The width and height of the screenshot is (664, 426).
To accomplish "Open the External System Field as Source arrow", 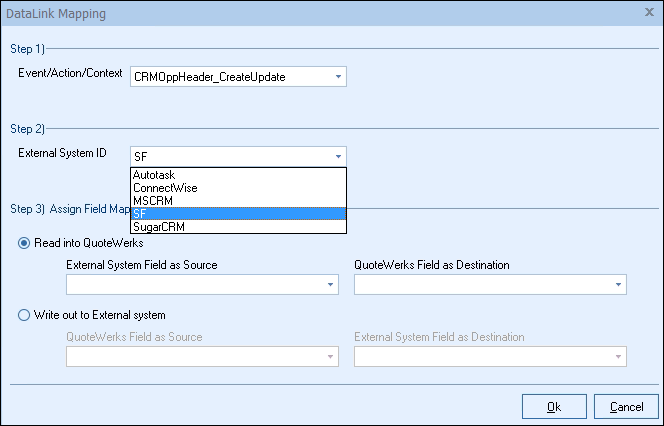I will pyautogui.click(x=330, y=285).
